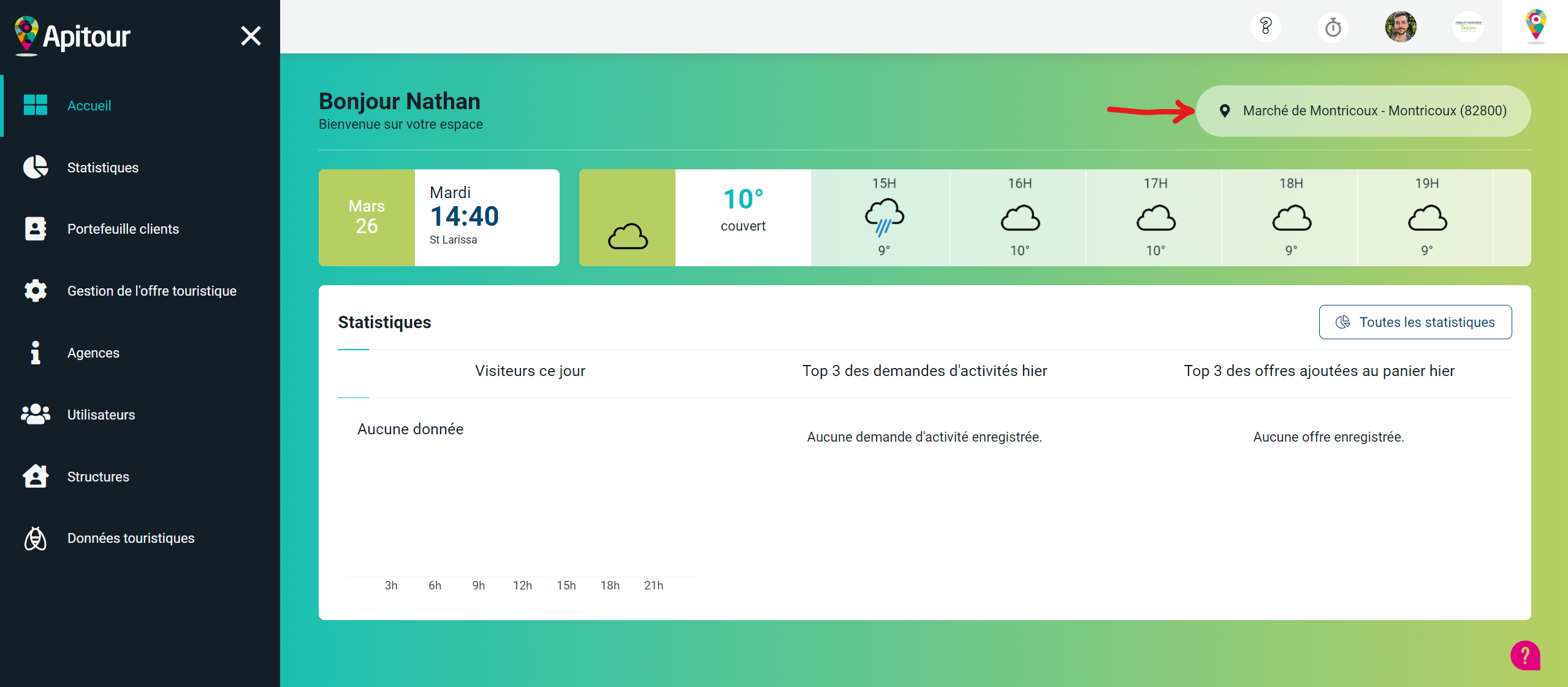The image size is (1568, 687).
Task: Click the Tarn-et-Garonne organization logo
Action: pyautogui.click(x=1467, y=27)
